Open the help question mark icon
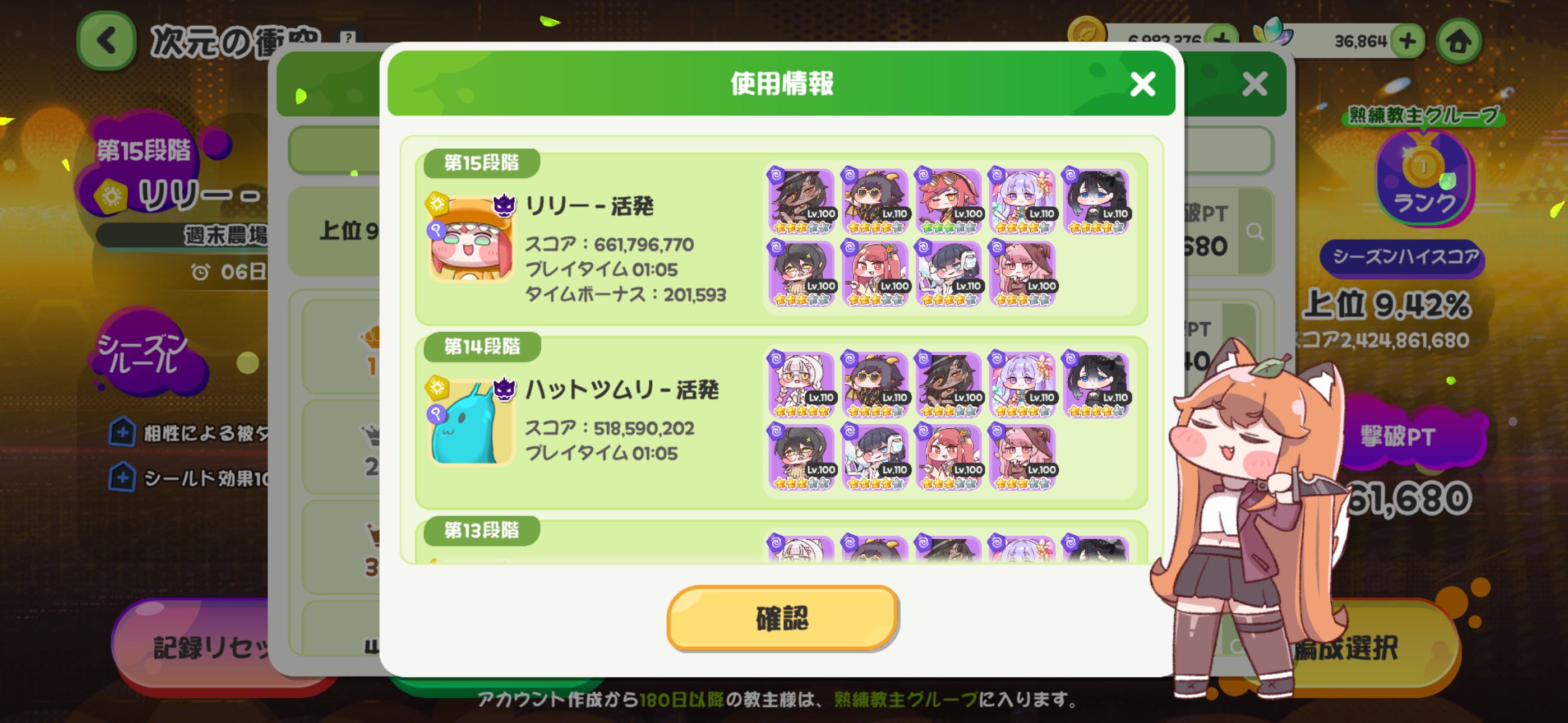 [349, 38]
